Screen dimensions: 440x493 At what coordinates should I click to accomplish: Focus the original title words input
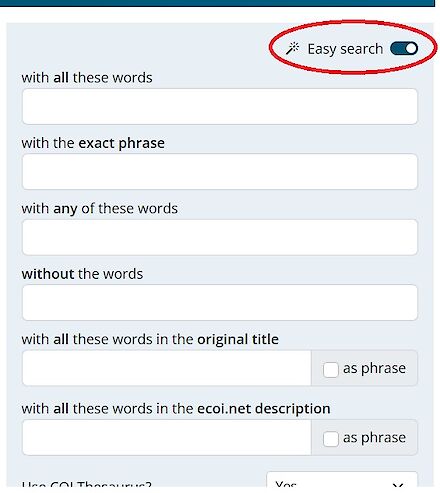coord(167,368)
